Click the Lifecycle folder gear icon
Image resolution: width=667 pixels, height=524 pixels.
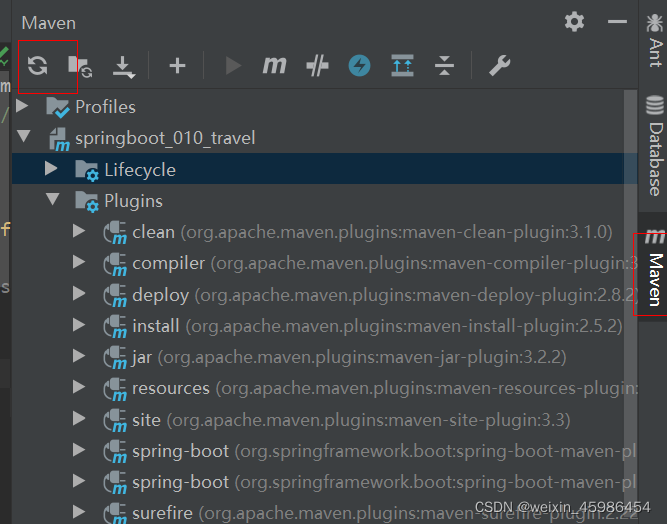point(87,171)
